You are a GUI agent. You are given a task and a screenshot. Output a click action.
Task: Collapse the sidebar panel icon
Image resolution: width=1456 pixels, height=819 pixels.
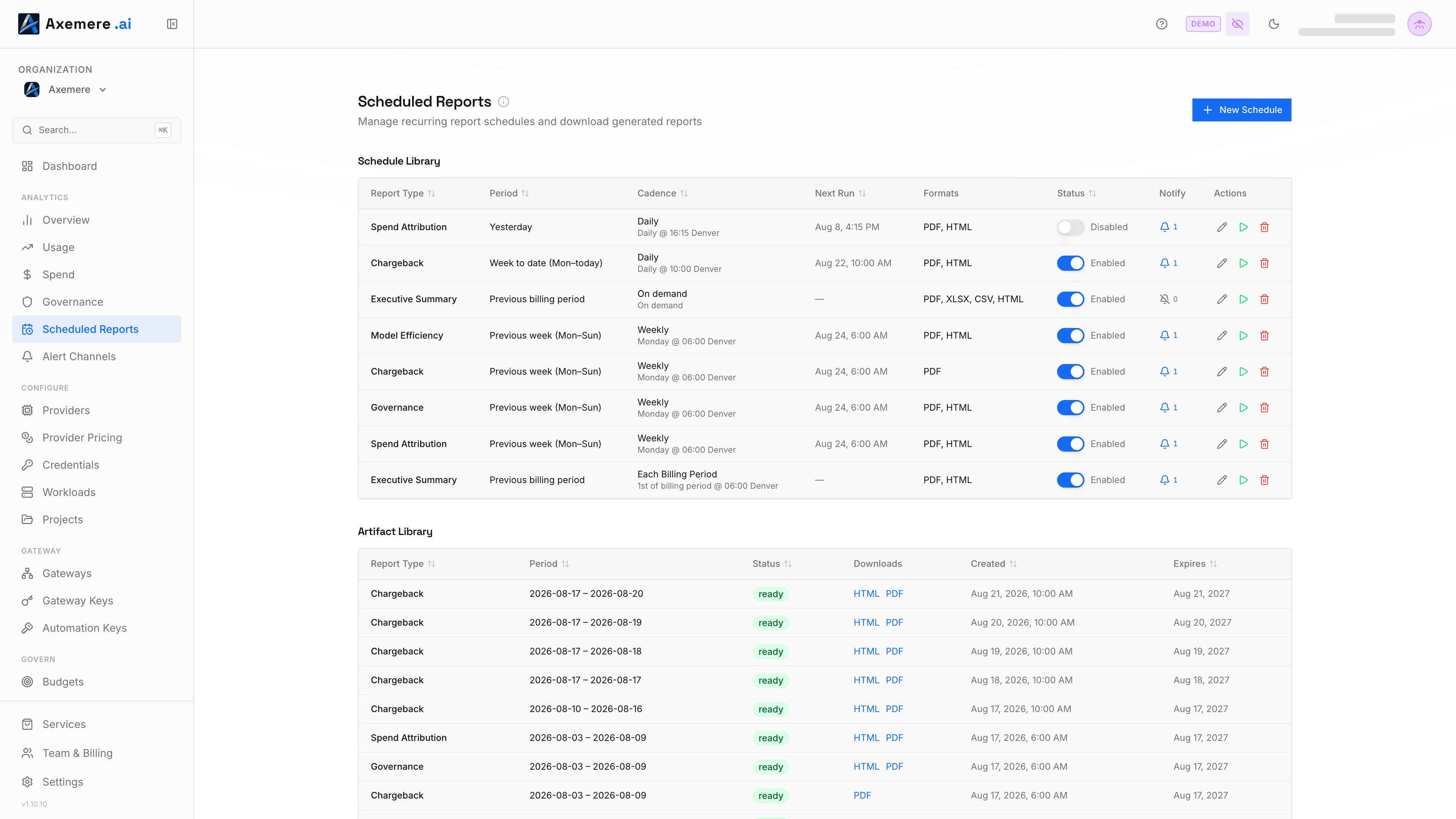pyautogui.click(x=172, y=24)
